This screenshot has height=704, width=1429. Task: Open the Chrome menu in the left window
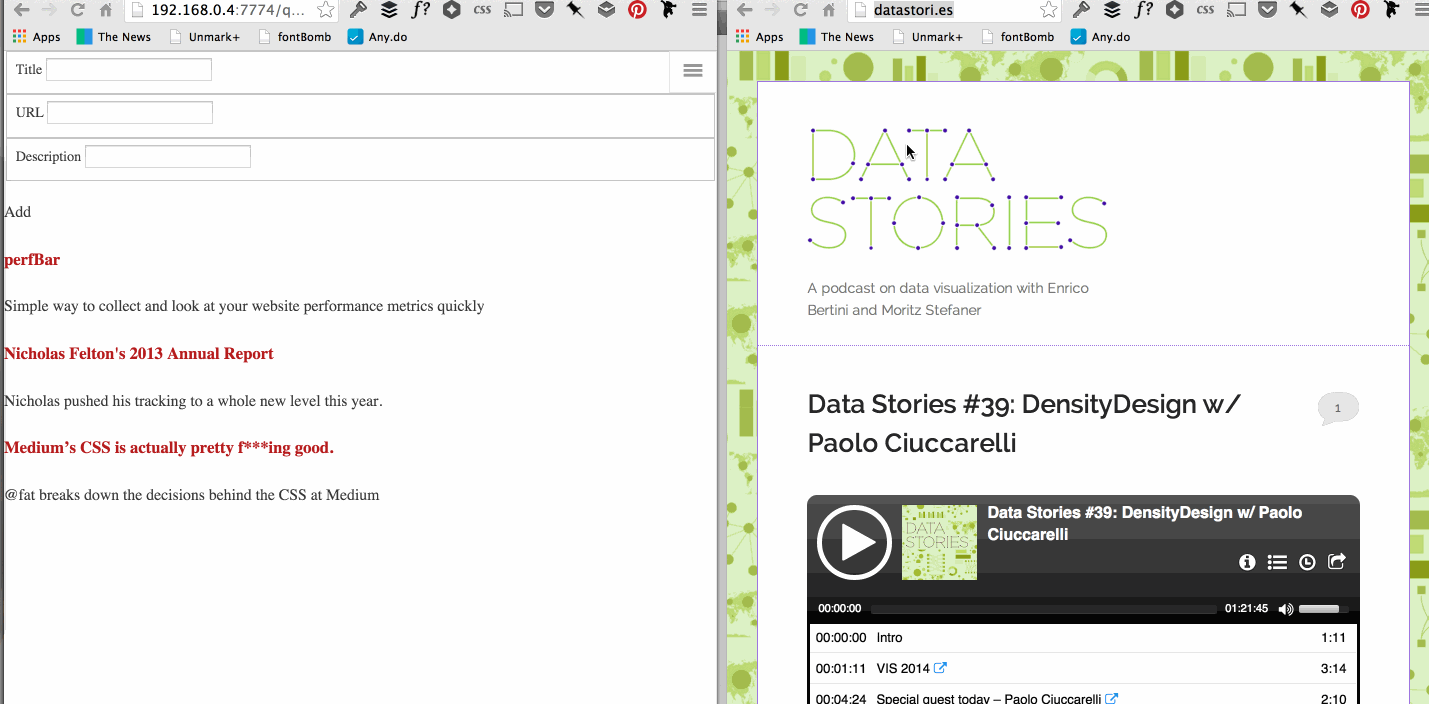700,10
